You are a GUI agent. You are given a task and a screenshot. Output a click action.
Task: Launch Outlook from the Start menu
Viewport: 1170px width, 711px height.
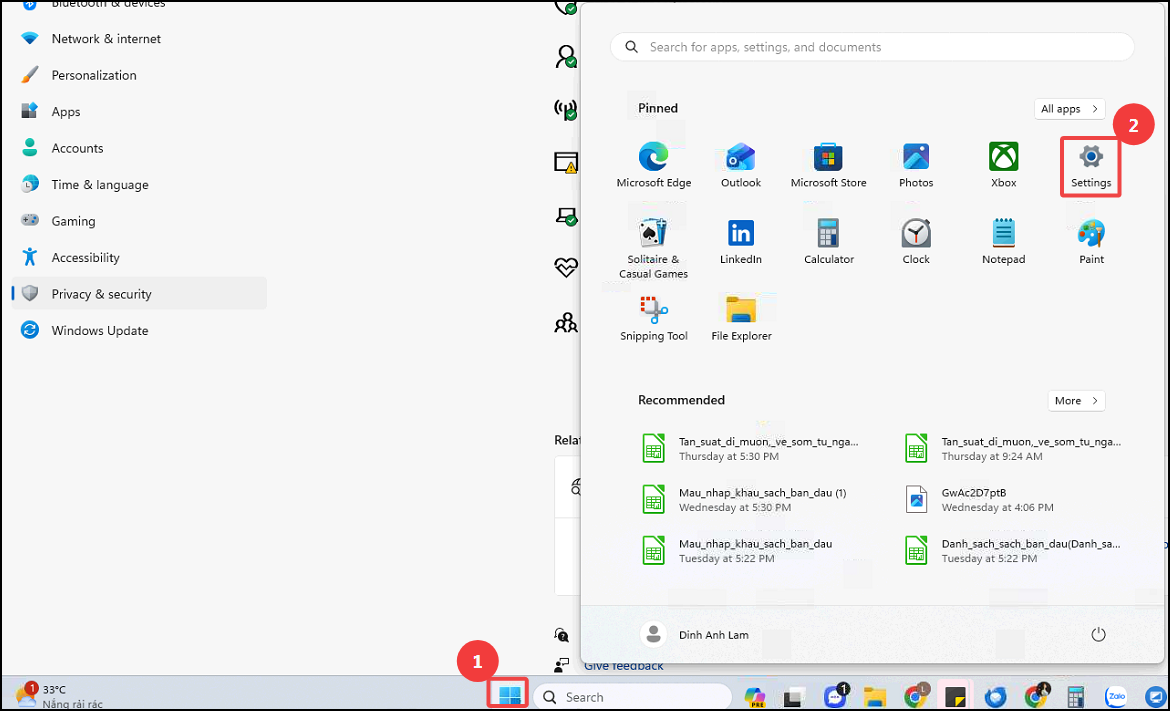[x=741, y=166]
